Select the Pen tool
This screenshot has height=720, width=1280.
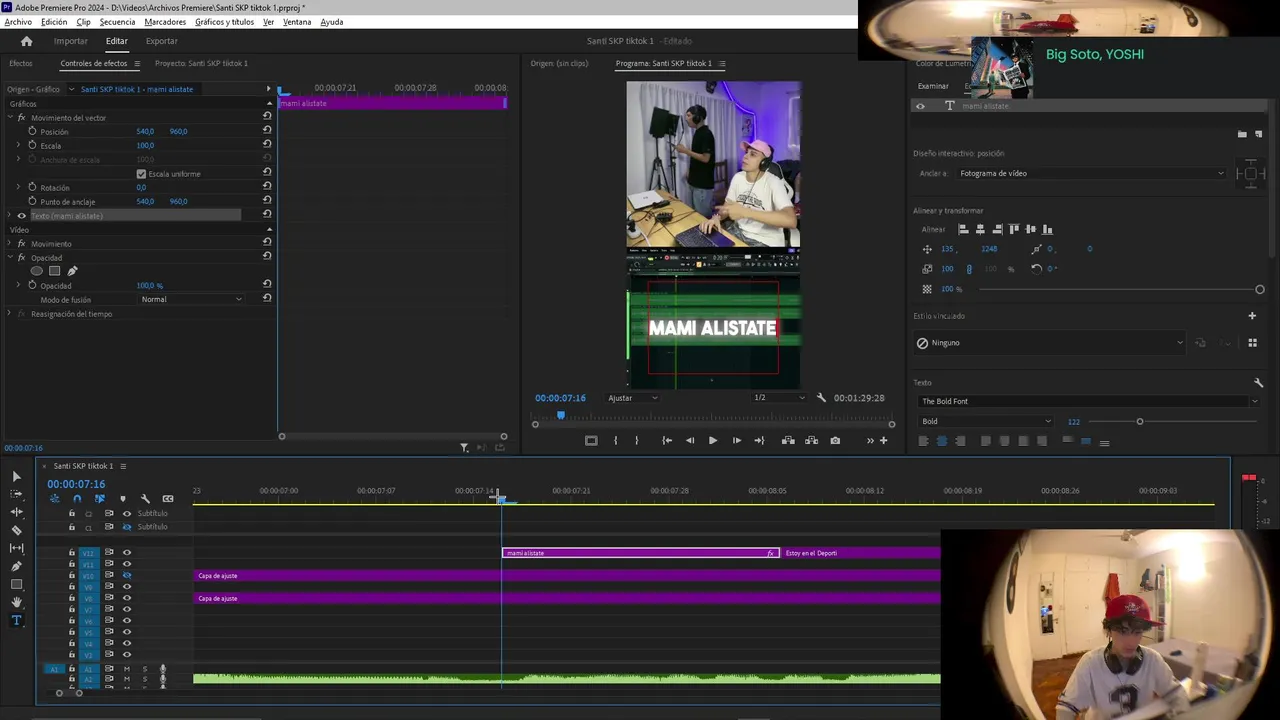pyautogui.click(x=16, y=566)
